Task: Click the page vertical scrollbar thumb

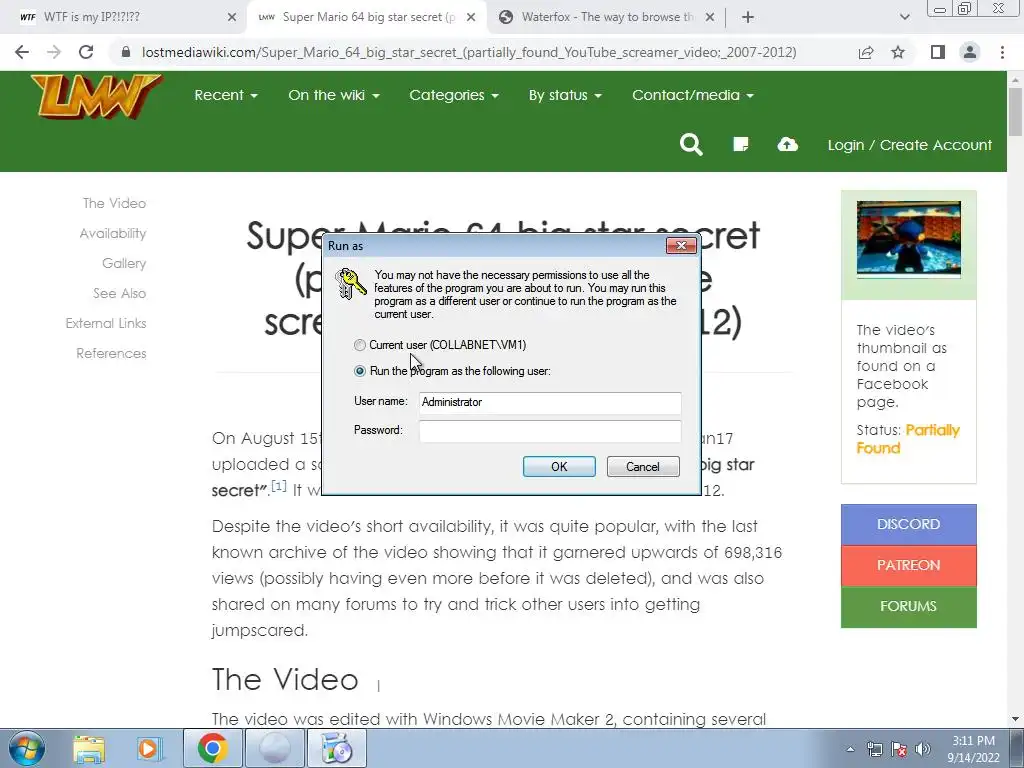Action: point(1015,111)
